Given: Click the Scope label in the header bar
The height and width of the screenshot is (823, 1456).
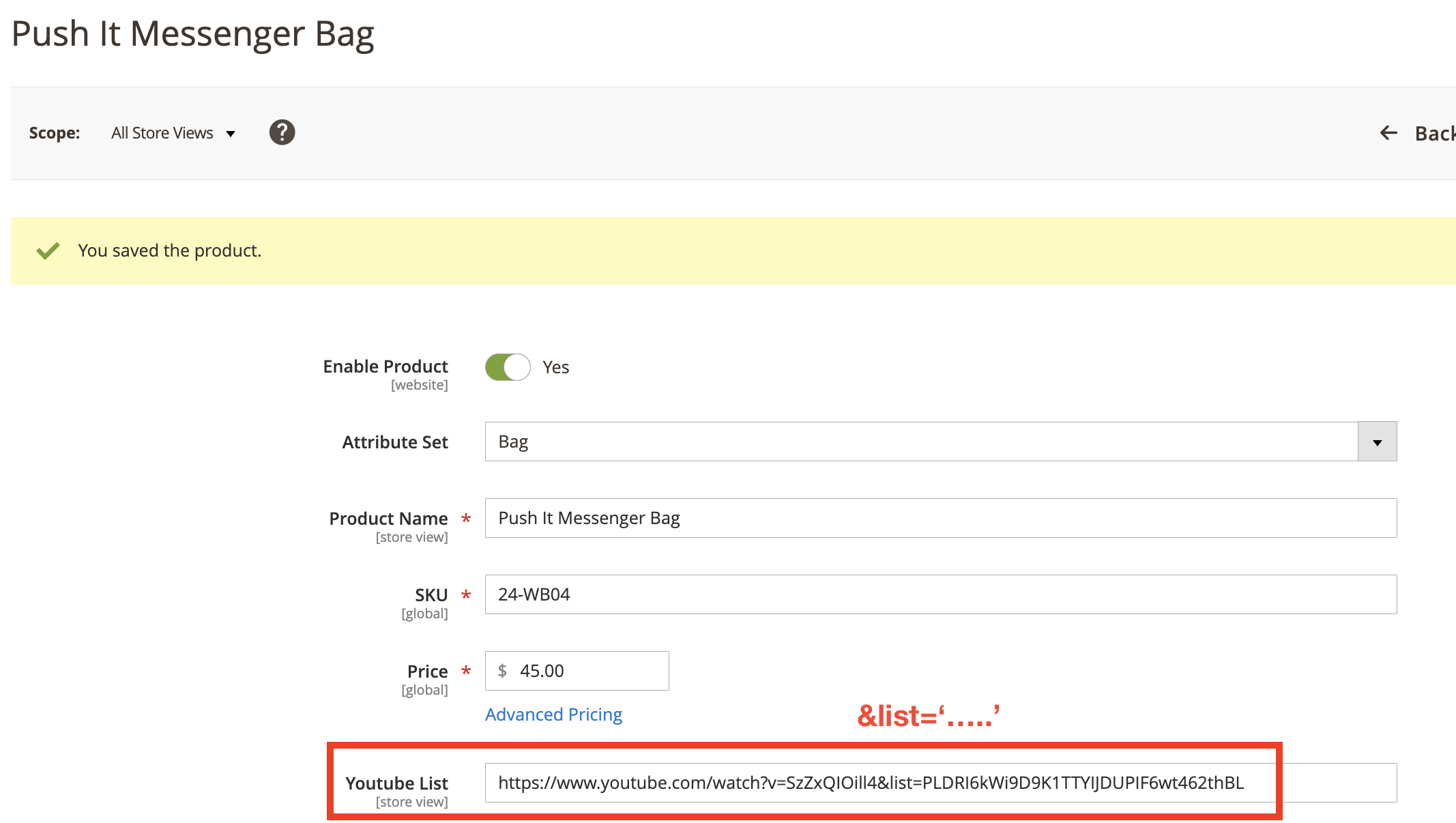Looking at the screenshot, I should (x=55, y=133).
